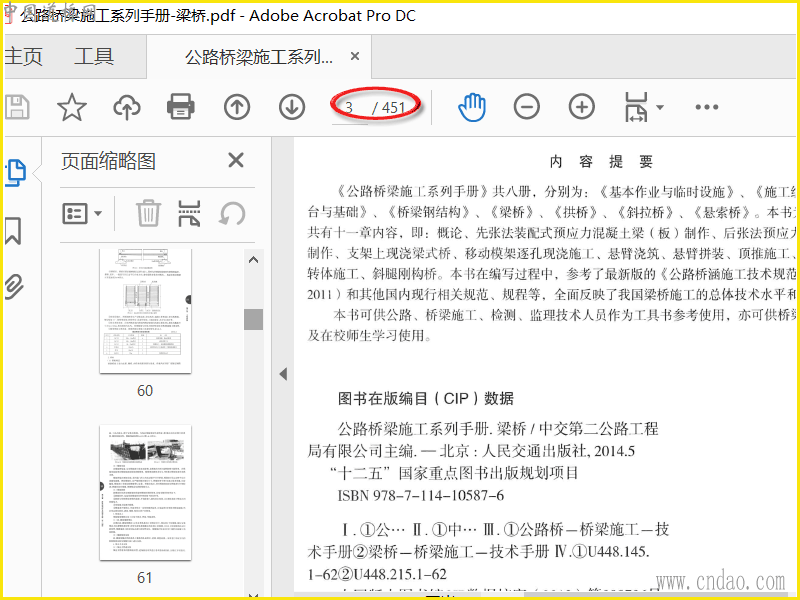800x600 pixels.
Task: Zoom in with the plus icon
Action: coord(582,107)
